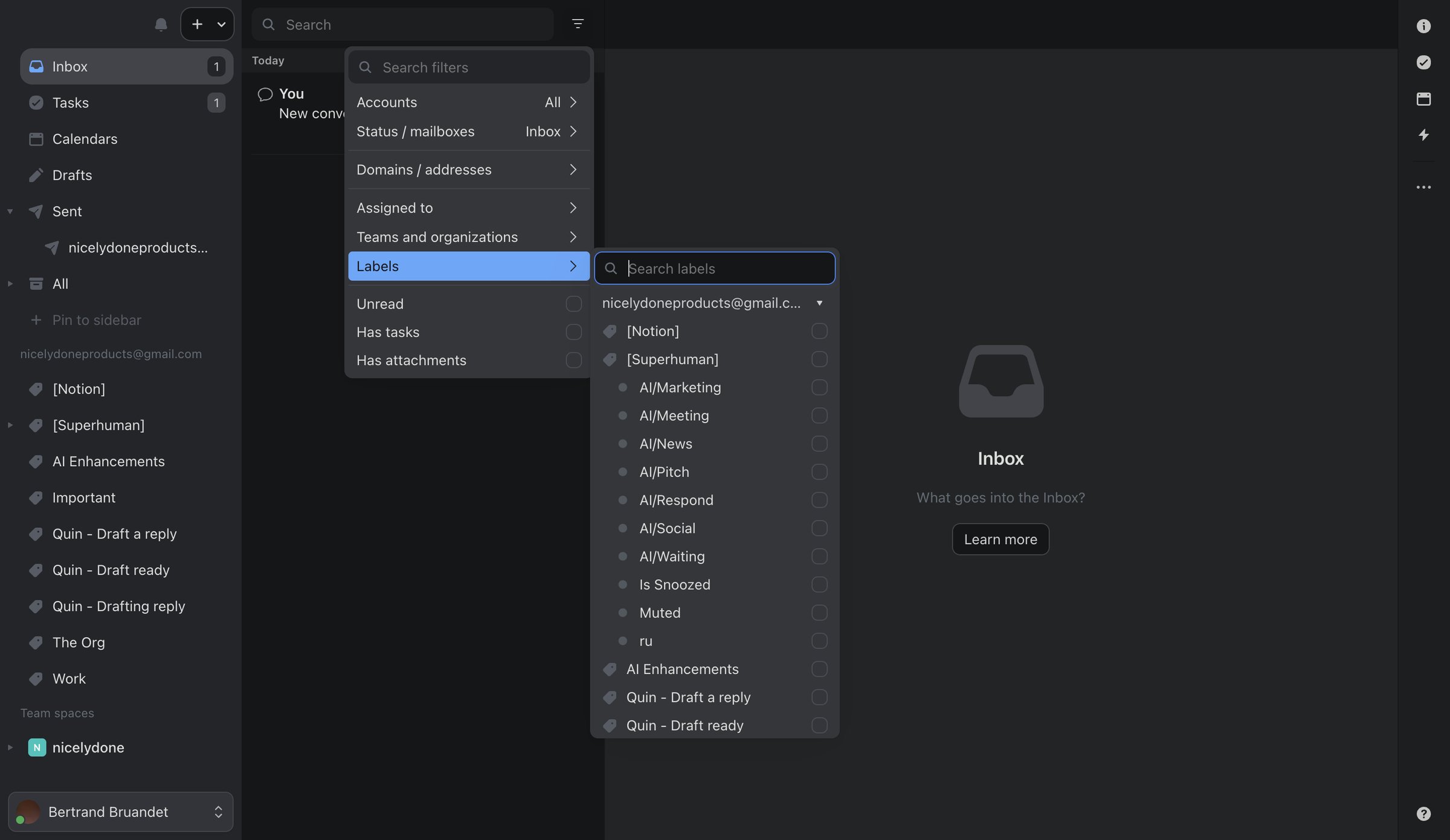The image size is (1450, 840).
Task: Click the help question mark icon
Action: (x=1423, y=813)
